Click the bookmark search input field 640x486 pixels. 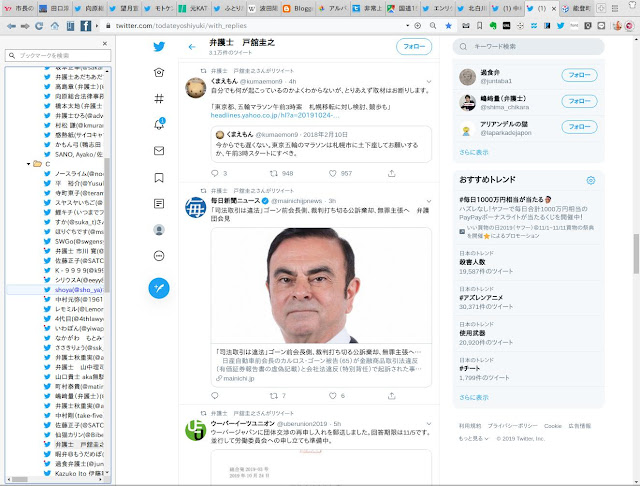pyautogui.click(x=58, y=55)
